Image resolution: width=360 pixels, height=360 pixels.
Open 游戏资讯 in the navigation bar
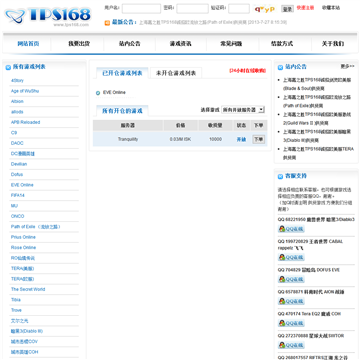tap(180, 44)
